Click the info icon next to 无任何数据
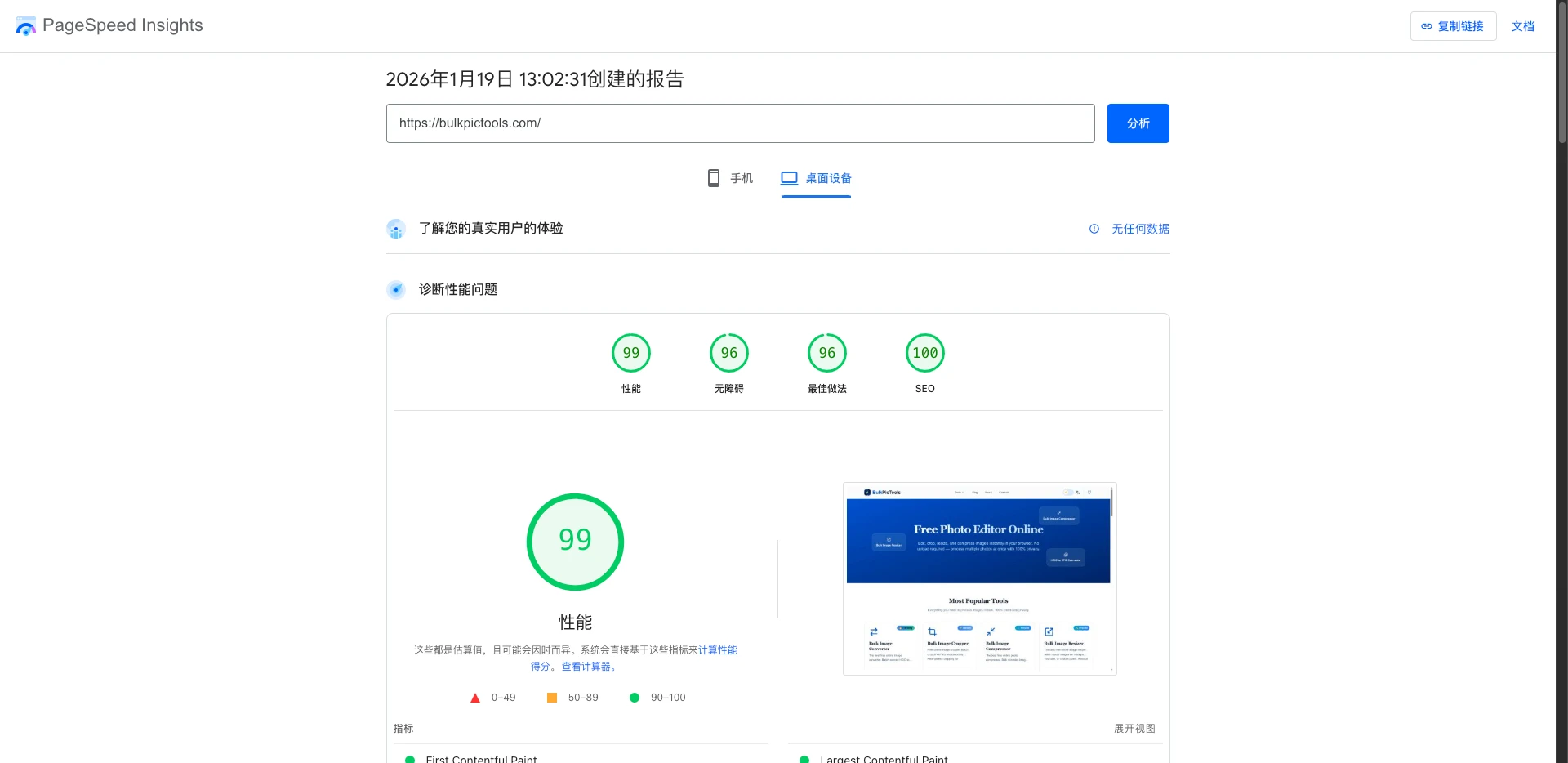Screen dimensions: 1568x763 coord(1094,229)
